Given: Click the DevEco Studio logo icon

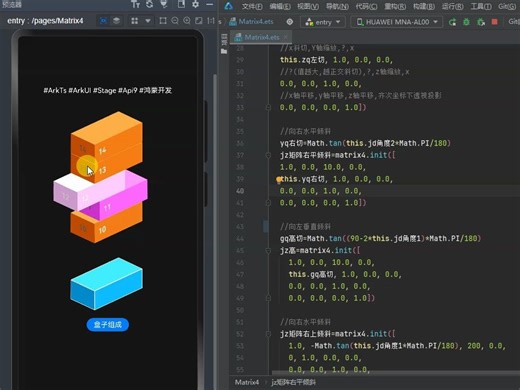Looking at the screenshot, I should pyautogui.click(x=229, y=6).
